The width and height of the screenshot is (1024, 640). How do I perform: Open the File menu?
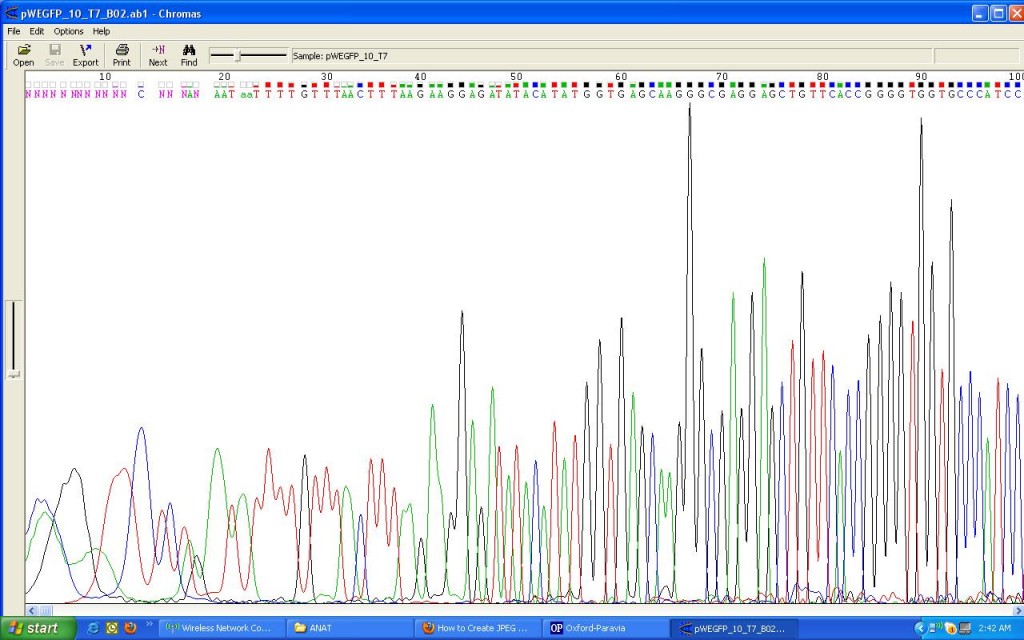(14, 31)
